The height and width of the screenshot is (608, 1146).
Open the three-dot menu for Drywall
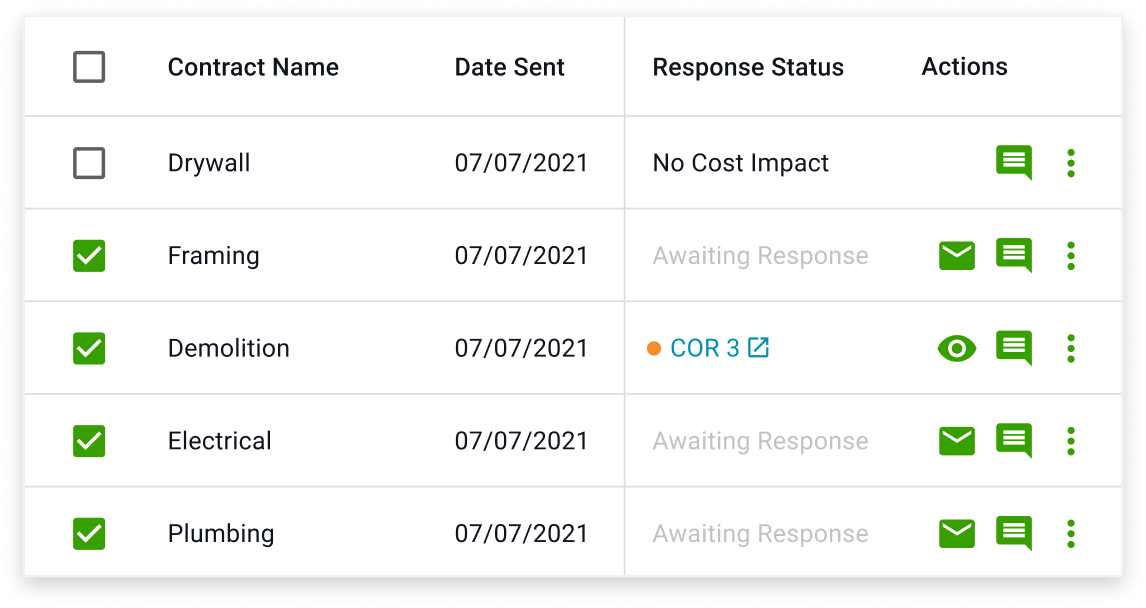click(1071, 162)
